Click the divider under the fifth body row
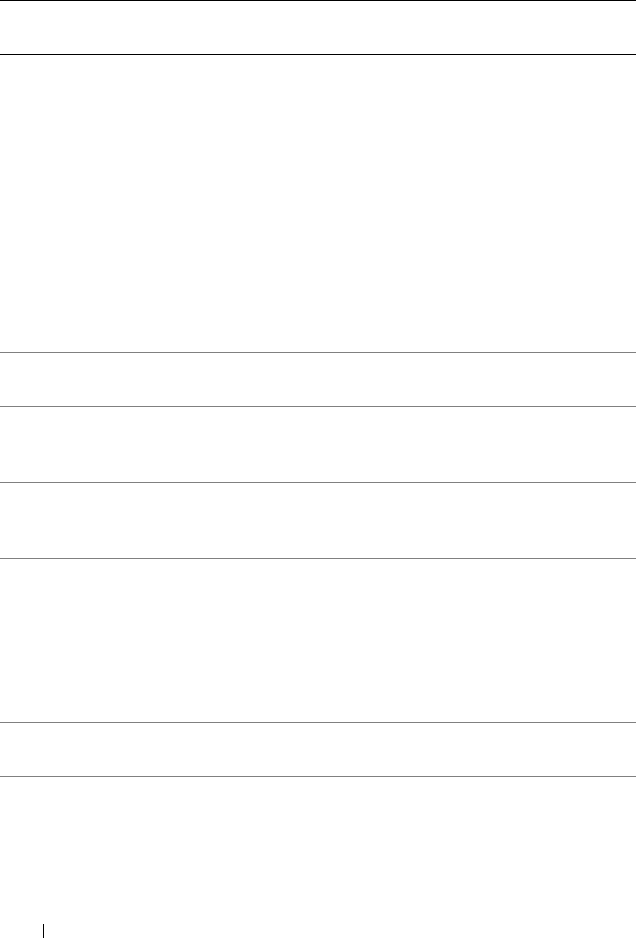The height and width of the screenshot is (938, 641). 320,722
